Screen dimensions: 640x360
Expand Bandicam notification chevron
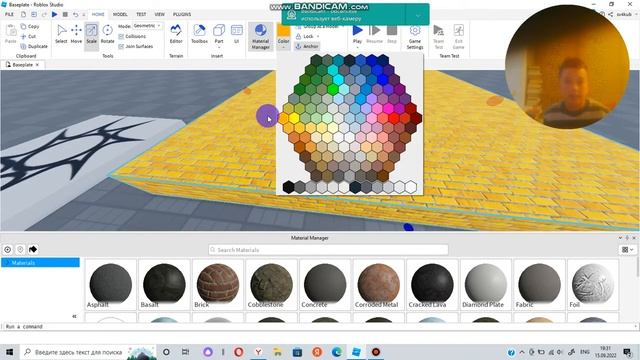[x=418, y=16]
